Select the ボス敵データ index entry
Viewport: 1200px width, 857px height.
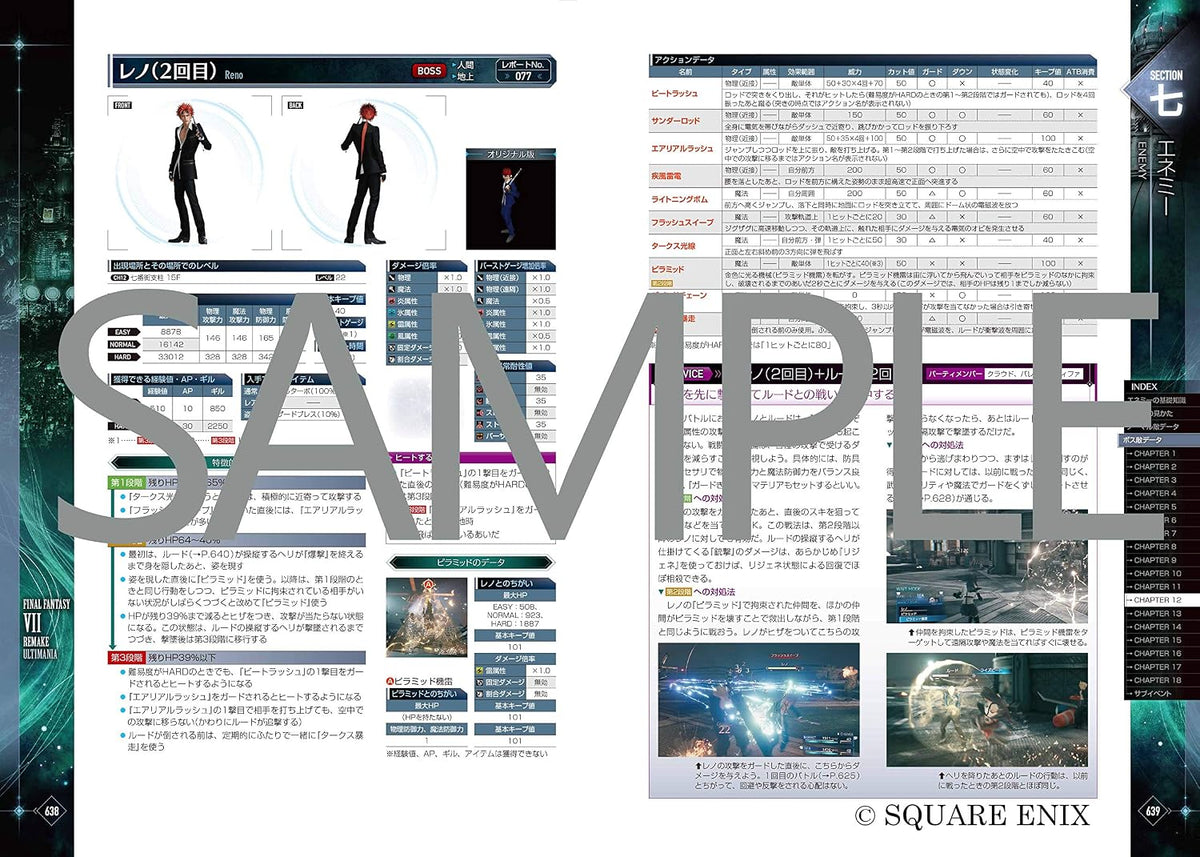1158,439
